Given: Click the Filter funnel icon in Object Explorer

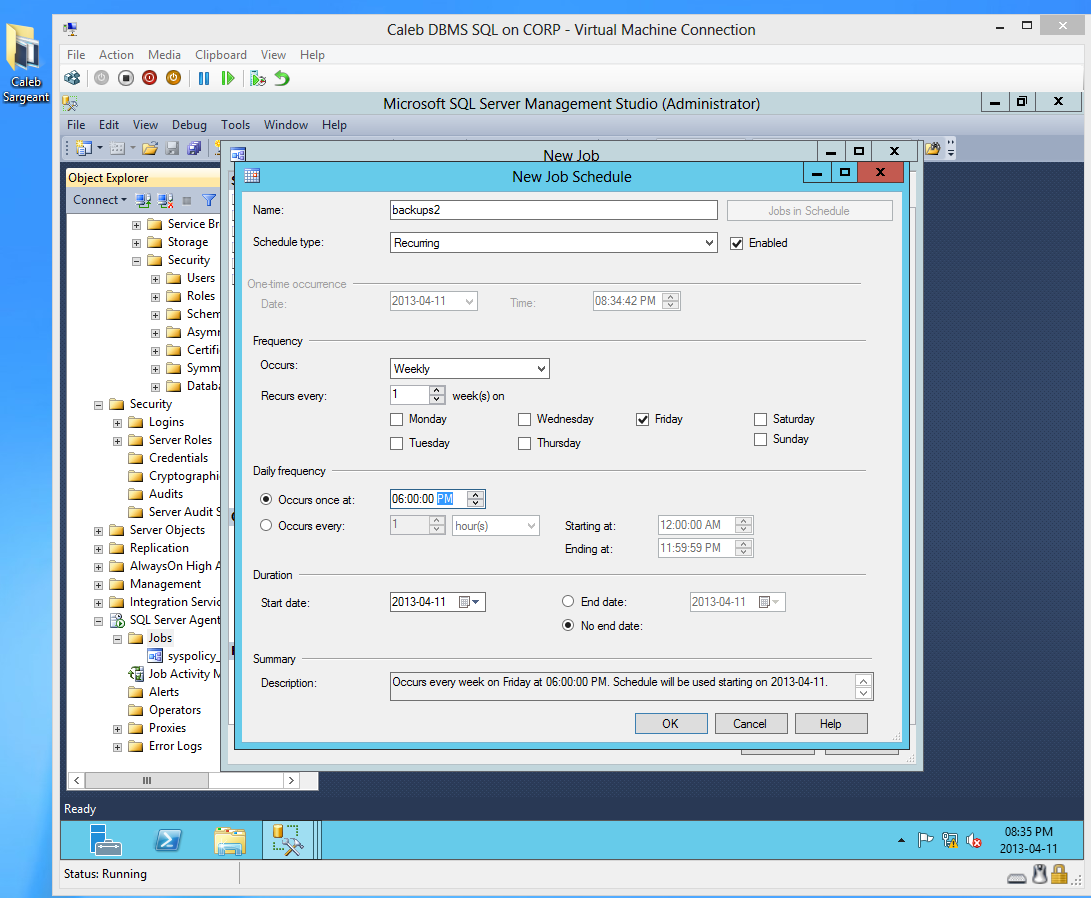Looking at the screenshot, I should (209, 200).
